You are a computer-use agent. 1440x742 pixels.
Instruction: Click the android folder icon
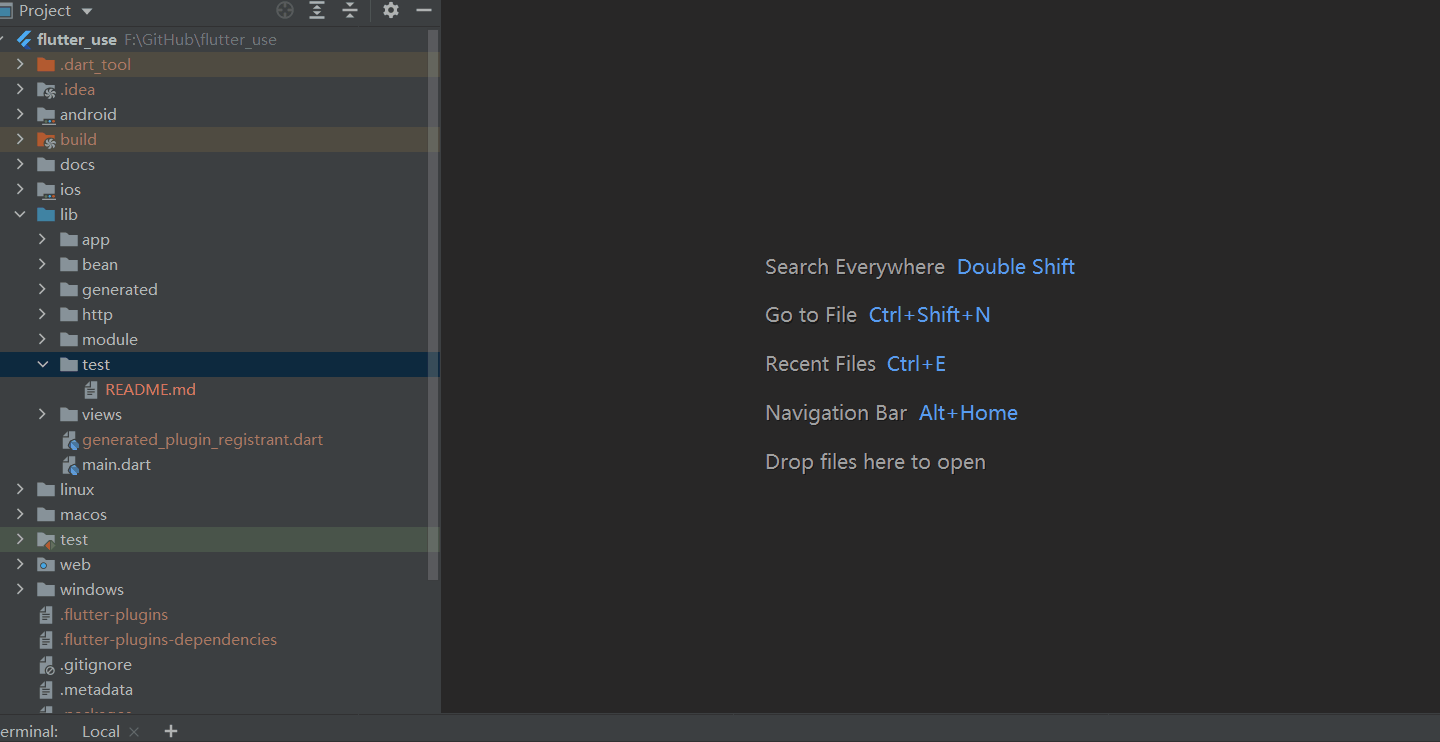point(46,114)
